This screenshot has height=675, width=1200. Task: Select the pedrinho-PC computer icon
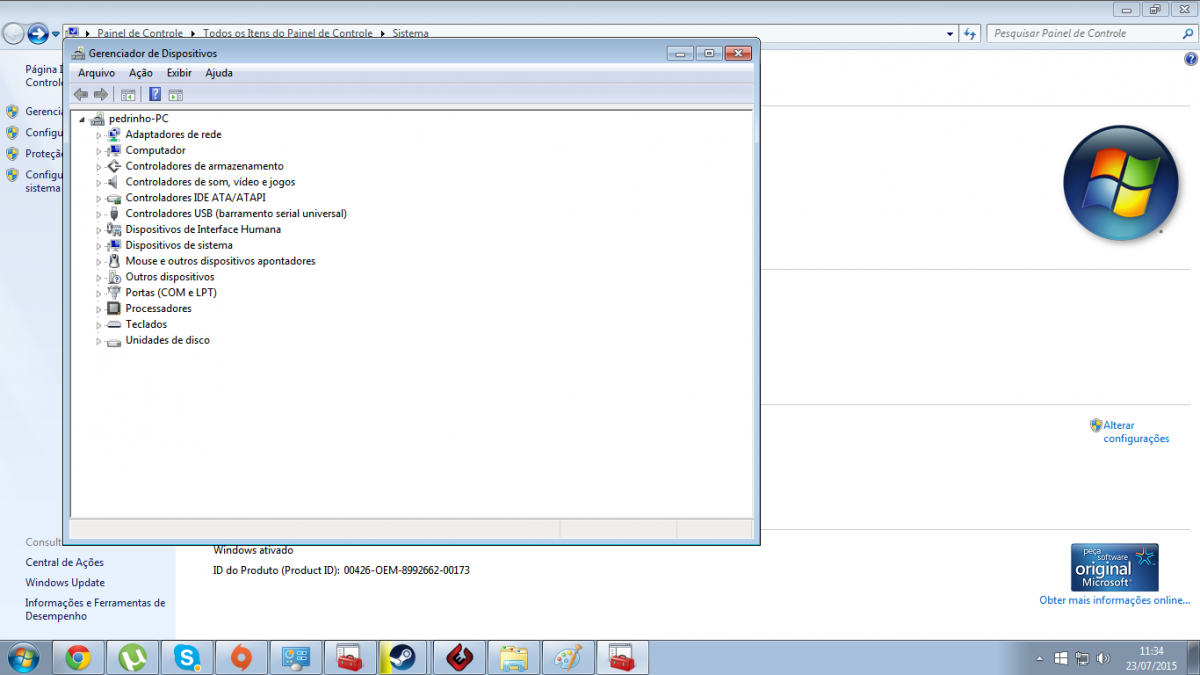[98, 118]
